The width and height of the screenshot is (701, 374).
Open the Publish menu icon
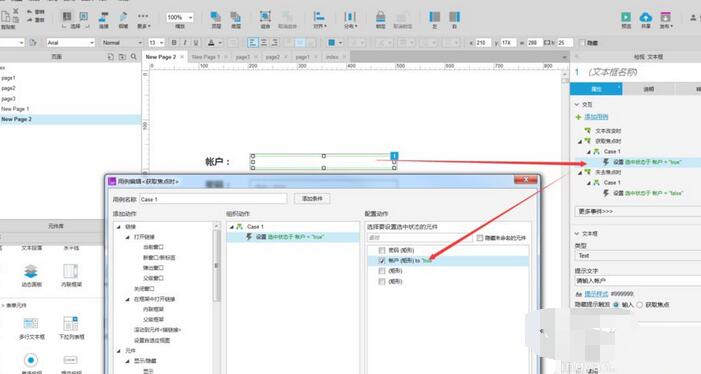point(666,17)
